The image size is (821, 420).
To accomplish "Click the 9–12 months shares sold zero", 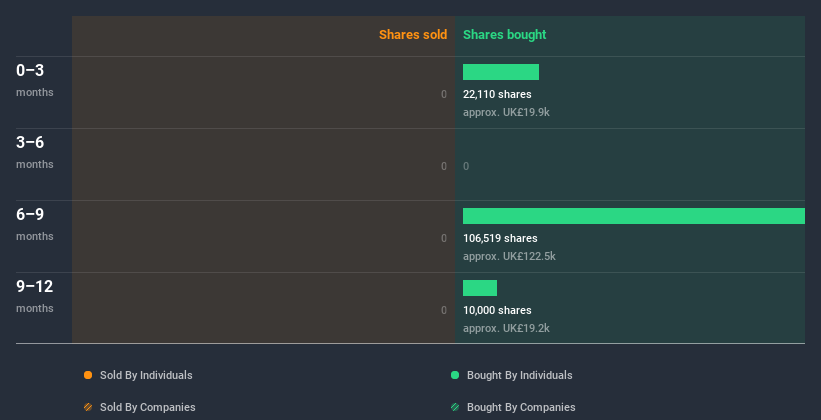I will point(444,310).
